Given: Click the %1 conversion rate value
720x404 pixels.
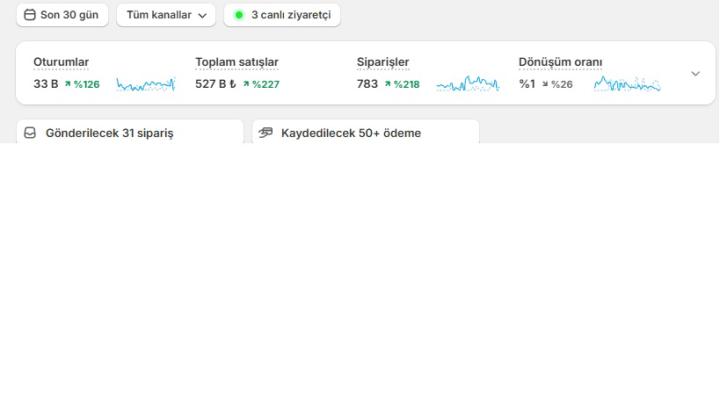Looking at the screenshot, I should (x=527, y=84).
